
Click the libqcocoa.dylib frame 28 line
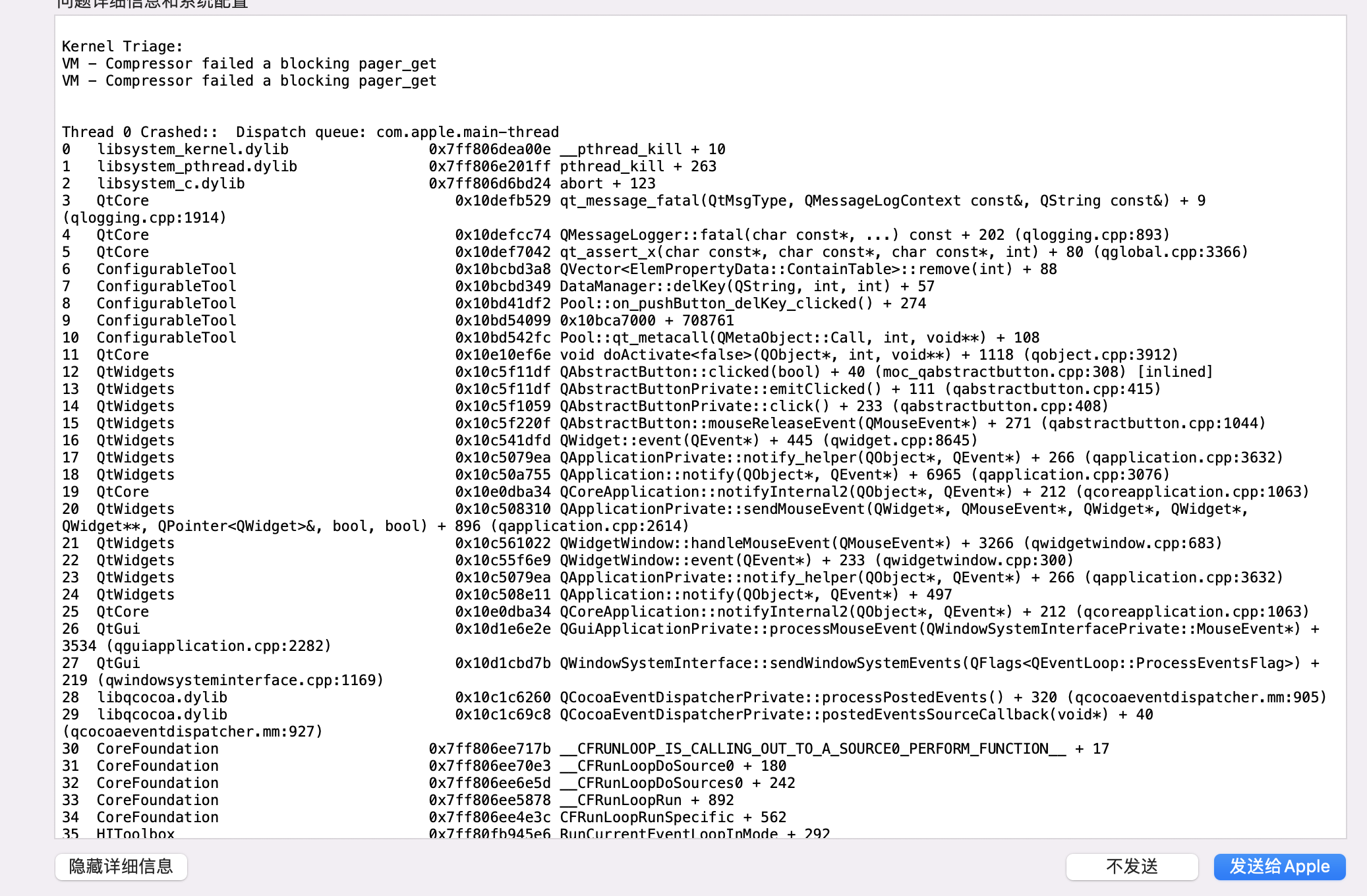pos(694,697)
